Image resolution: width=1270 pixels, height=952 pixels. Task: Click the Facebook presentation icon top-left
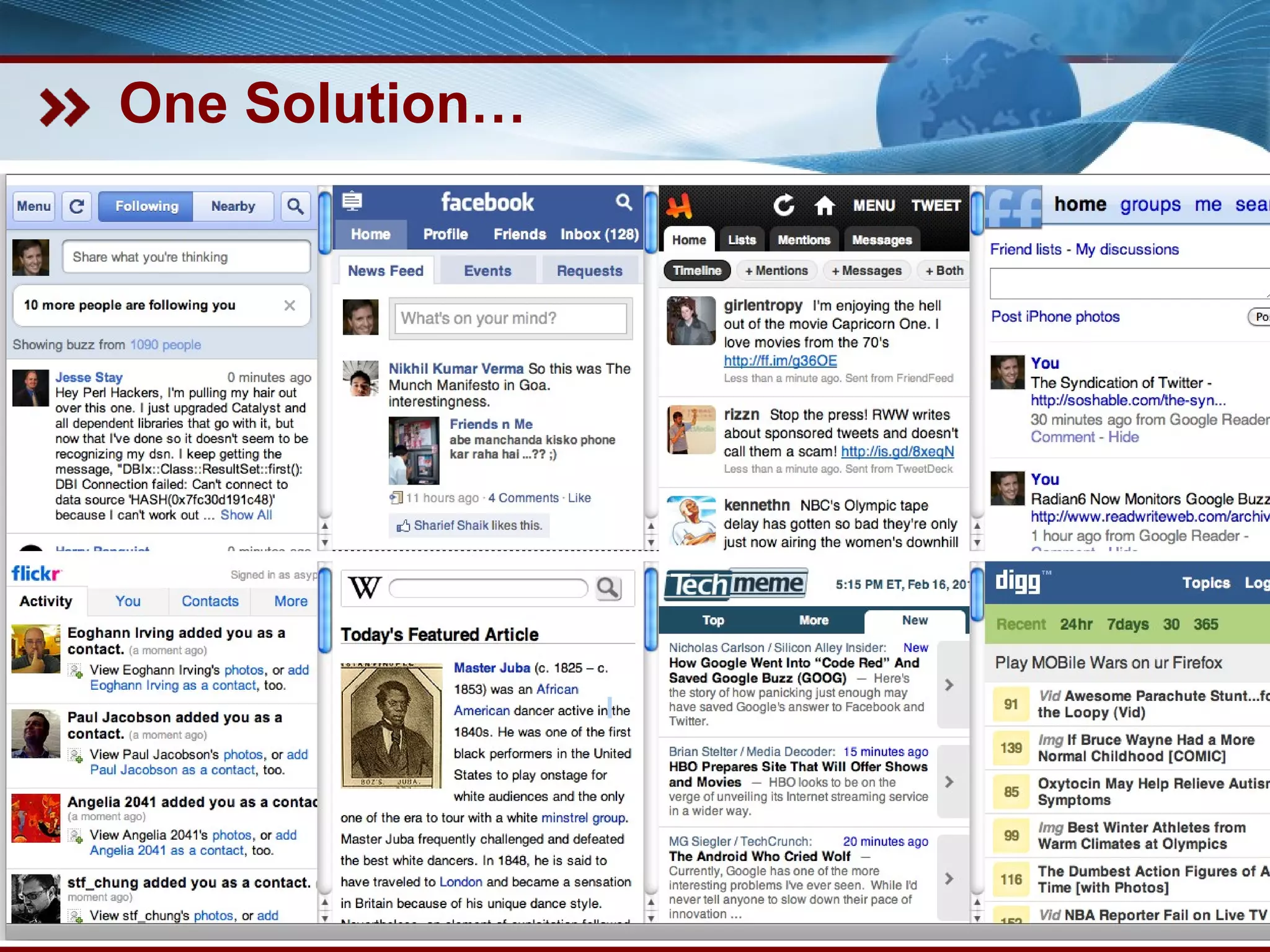(x=352, y=201)
